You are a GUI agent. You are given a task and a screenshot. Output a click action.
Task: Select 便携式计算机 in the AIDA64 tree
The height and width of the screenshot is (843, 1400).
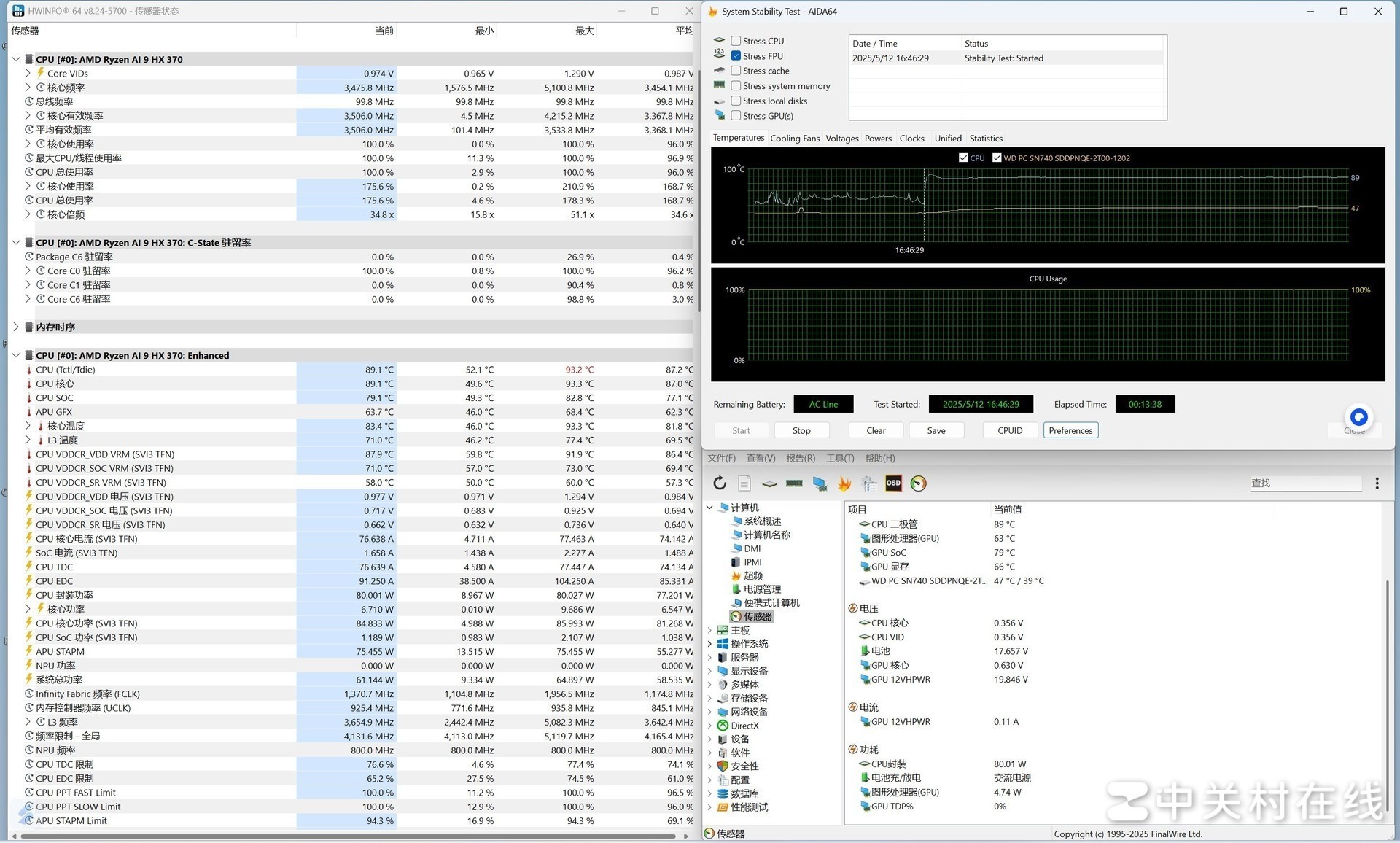point(771,603)
